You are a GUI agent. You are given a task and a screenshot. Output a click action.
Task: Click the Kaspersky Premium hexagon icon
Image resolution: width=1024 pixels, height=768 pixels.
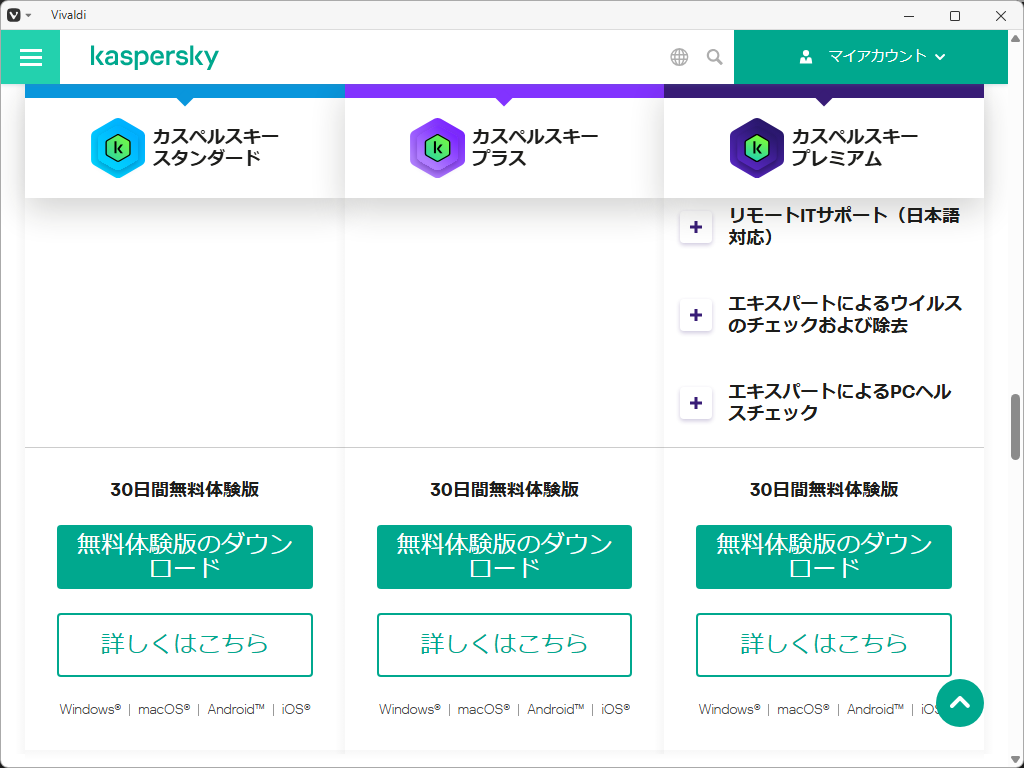click(x=757, y=148)
